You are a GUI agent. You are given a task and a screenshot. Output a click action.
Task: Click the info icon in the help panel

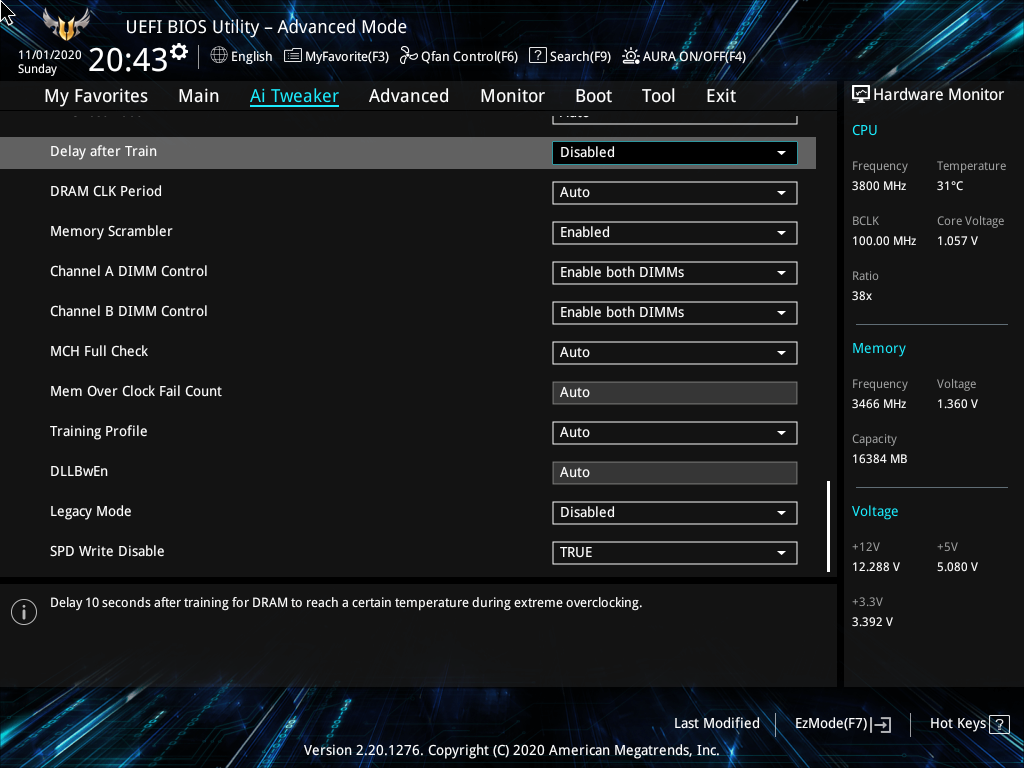[x=23, y=612]
